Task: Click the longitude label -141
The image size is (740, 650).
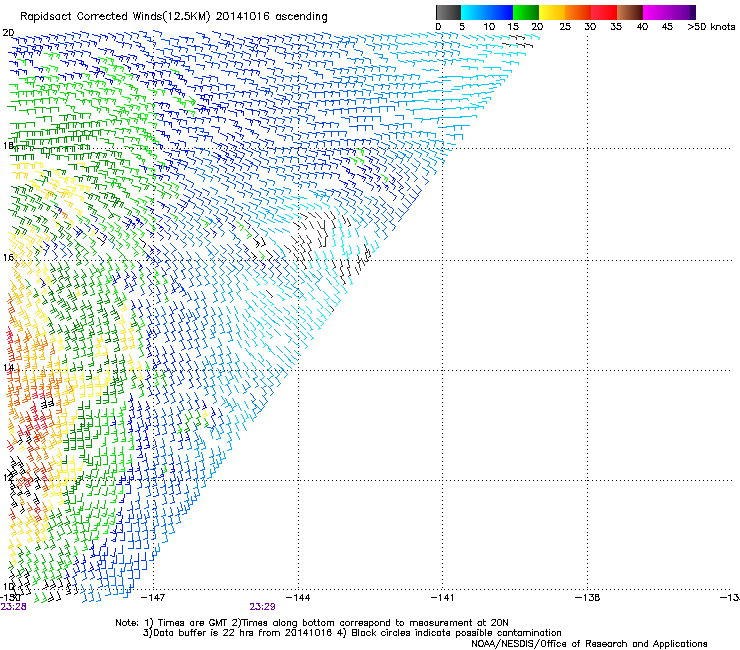Action: click(x=443, y=597)
